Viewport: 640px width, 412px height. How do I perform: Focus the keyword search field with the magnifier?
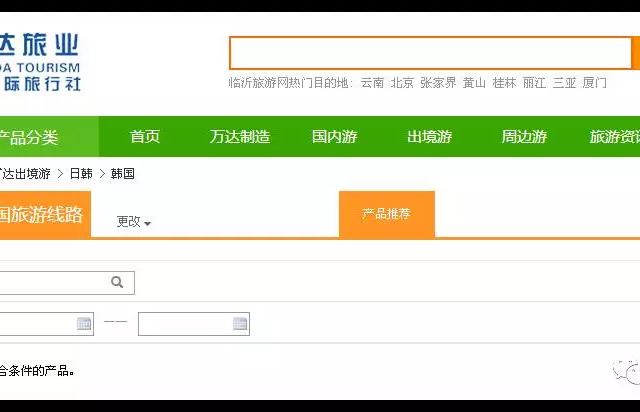(x=67, y=283)
